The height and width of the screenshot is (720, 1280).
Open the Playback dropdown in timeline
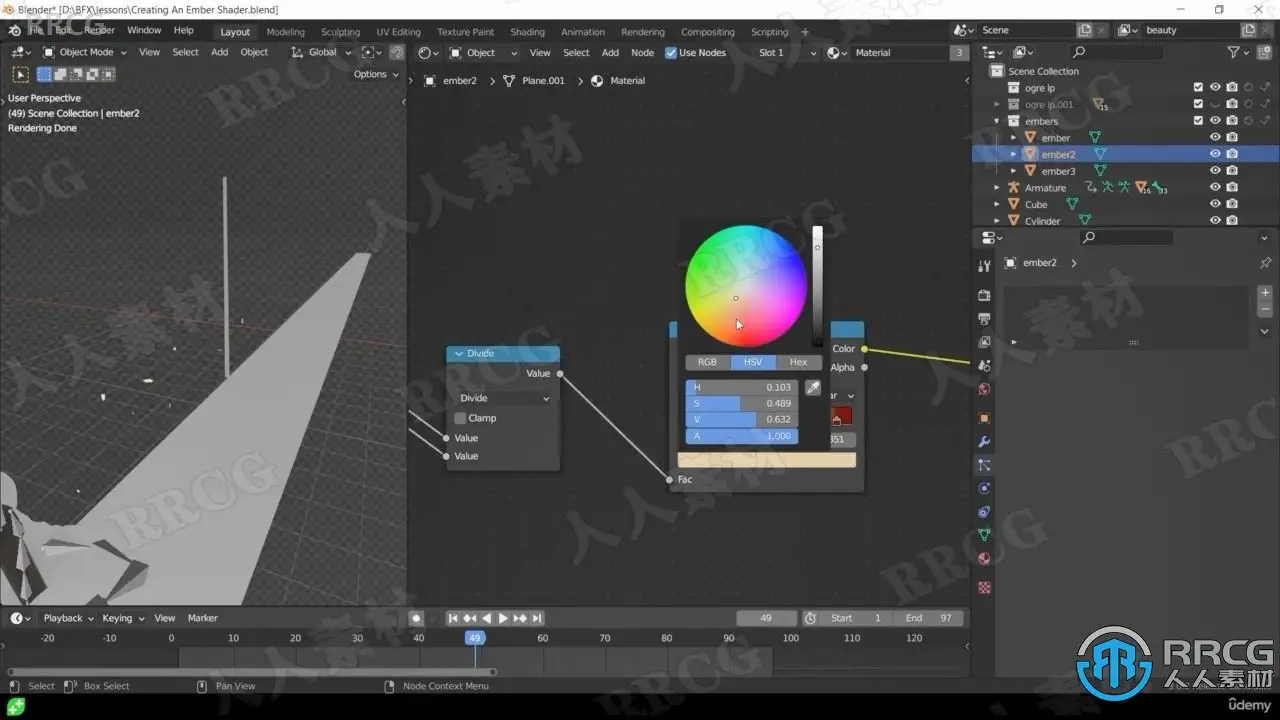point(68,618)
